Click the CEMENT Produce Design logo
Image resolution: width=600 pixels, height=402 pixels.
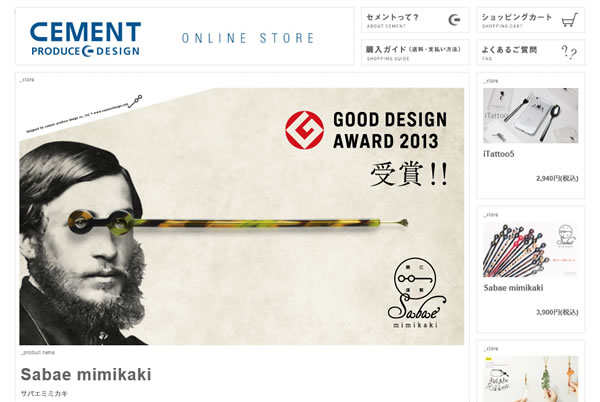pyautogui.click(x=85, y=39)
